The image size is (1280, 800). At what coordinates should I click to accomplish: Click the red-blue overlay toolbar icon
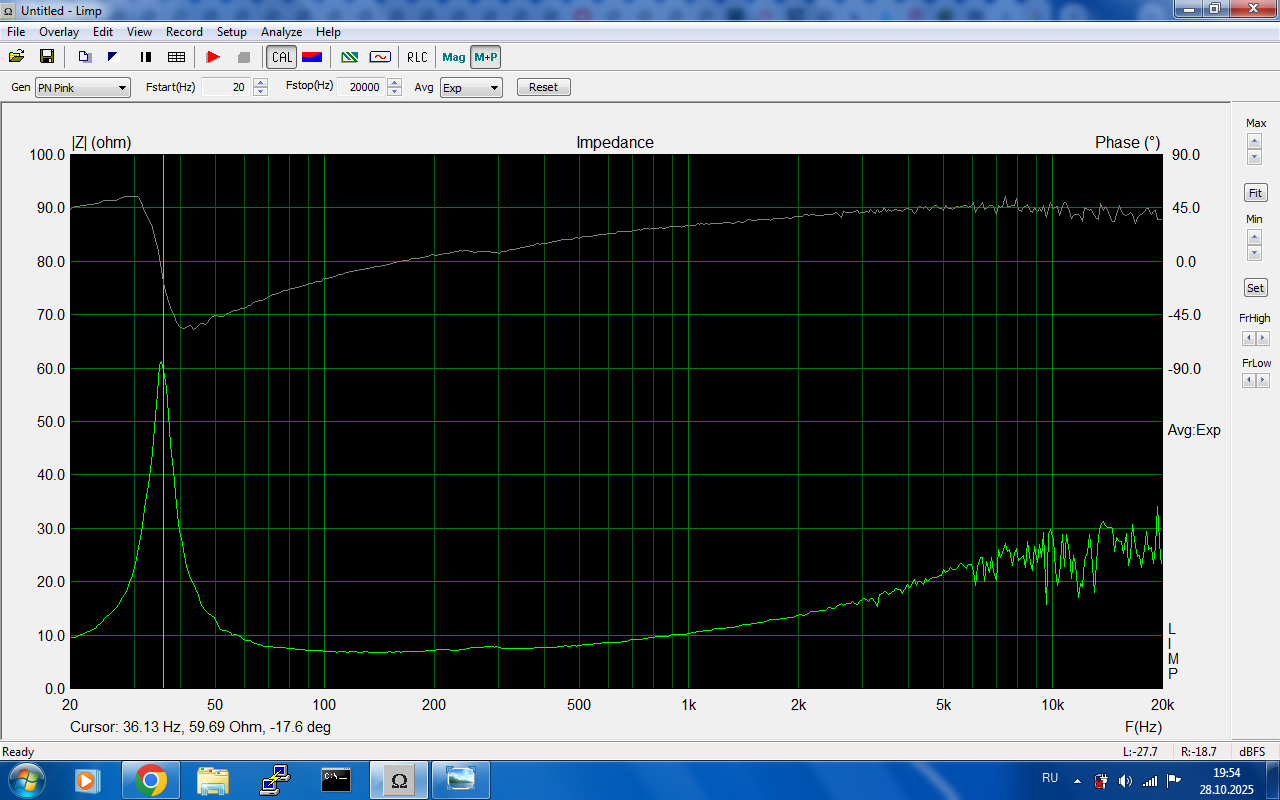coord(312,57)
